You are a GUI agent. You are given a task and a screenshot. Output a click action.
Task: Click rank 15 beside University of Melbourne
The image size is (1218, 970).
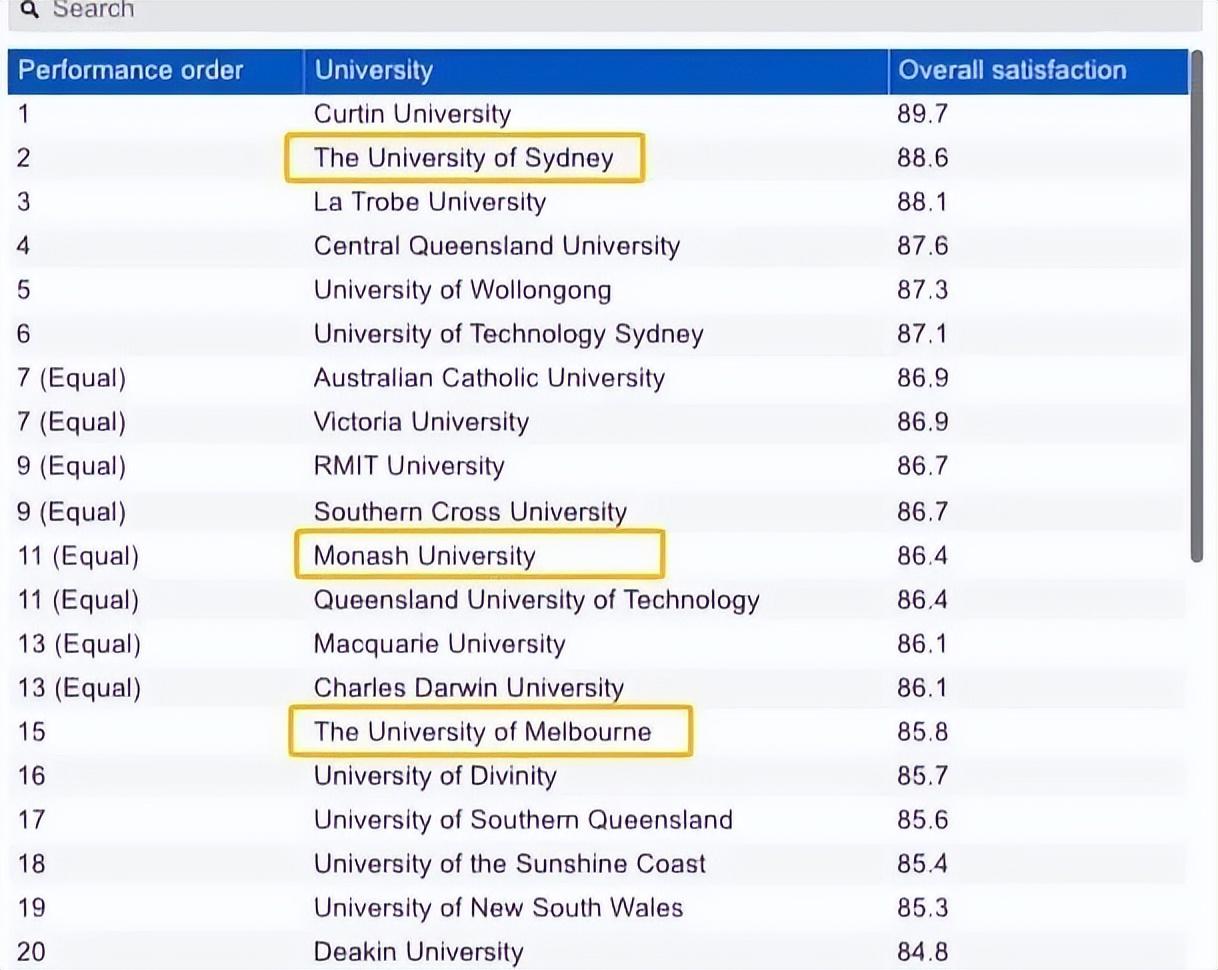click(31, 732)
